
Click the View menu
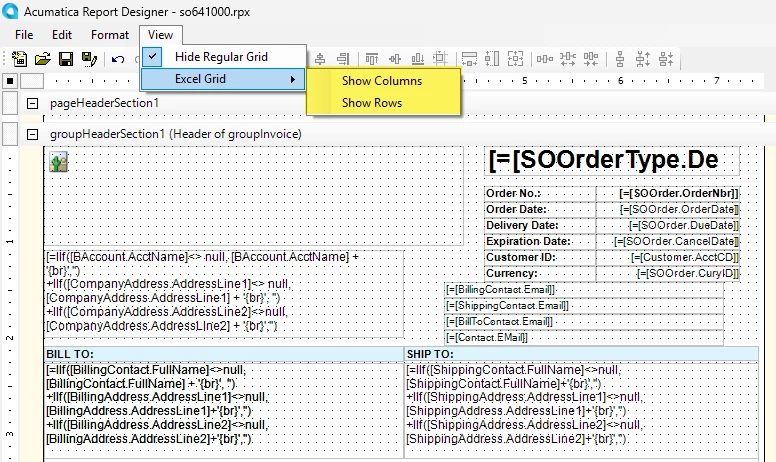[x=160, y=35]
